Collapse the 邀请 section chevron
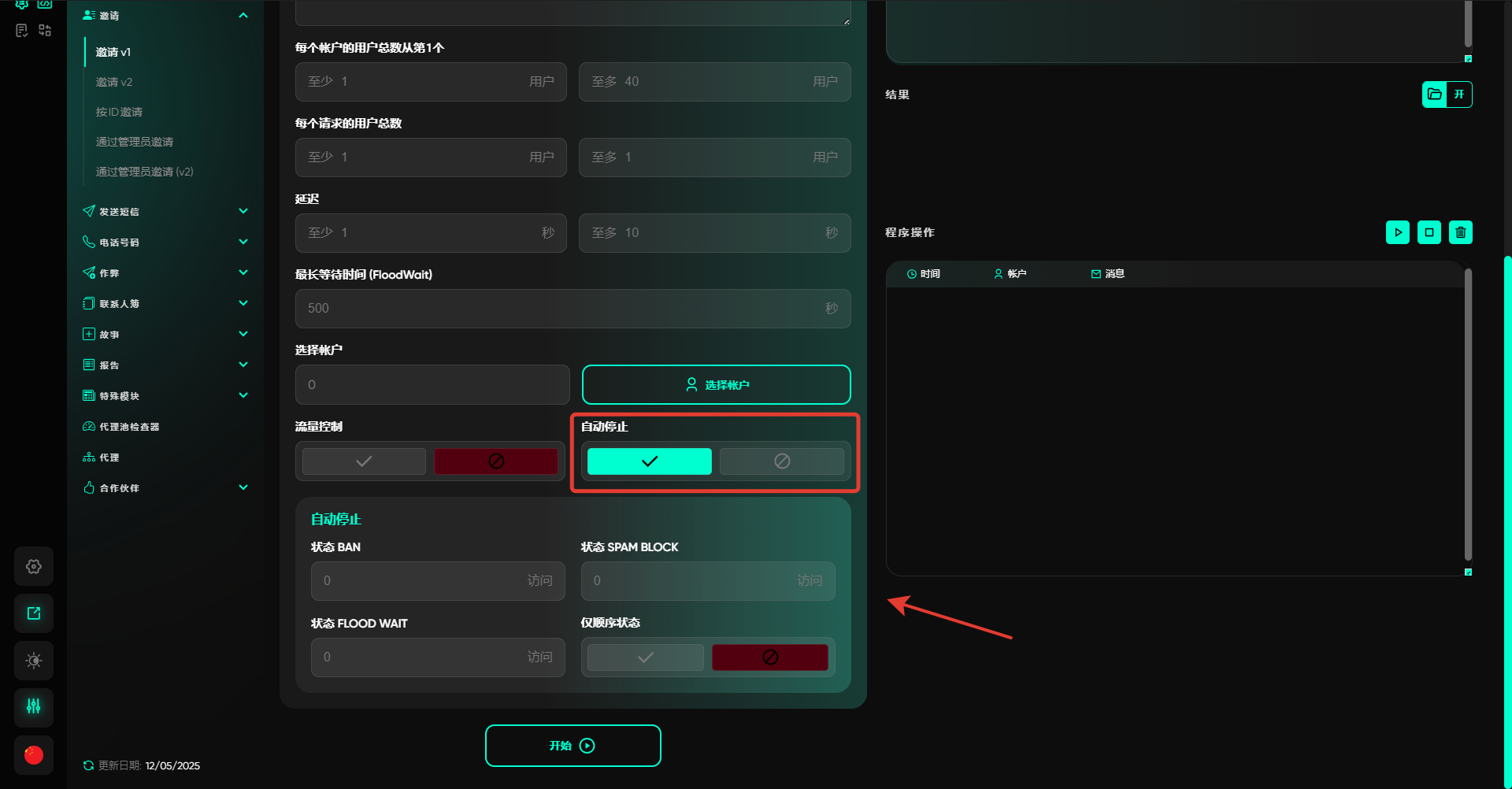Viewport: 1512px width, 789px height. click(243, 16)
